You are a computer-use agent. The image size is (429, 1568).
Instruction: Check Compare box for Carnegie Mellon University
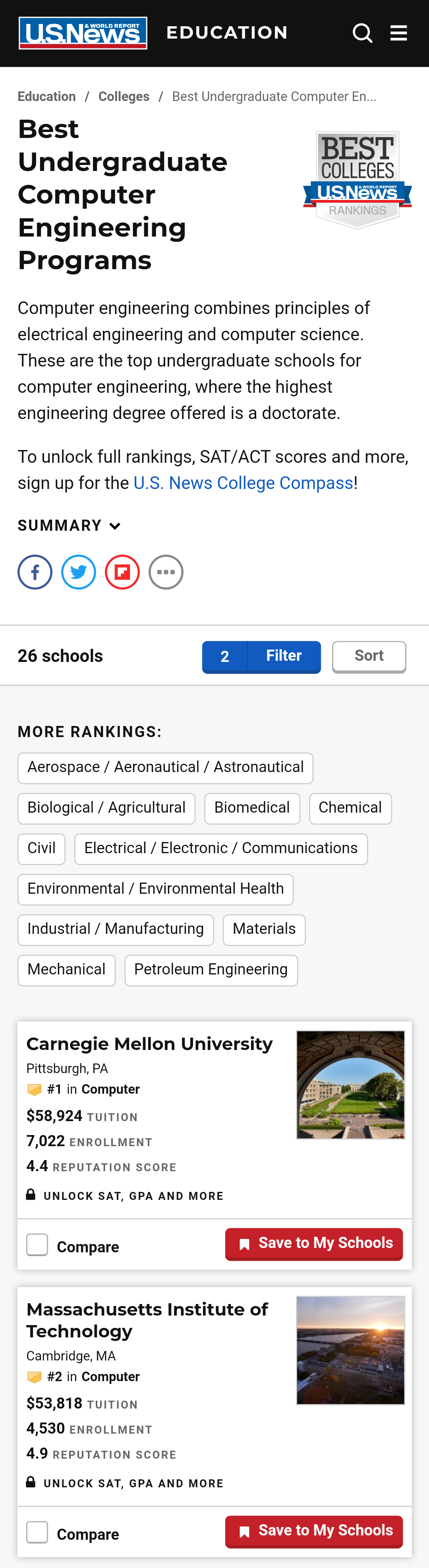click(x=37, y=1245)
